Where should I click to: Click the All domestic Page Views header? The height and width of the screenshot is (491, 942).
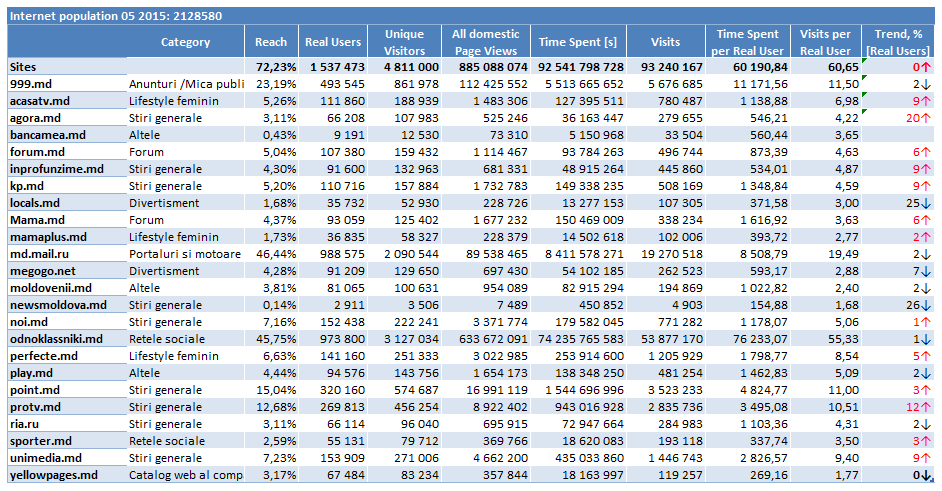[485, 42]
